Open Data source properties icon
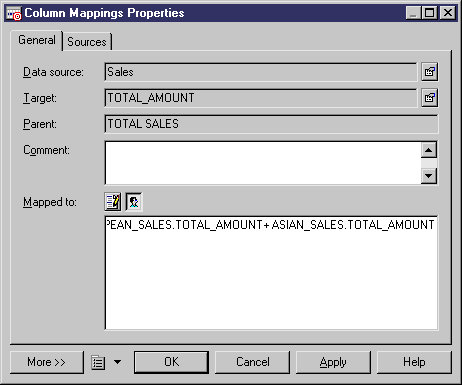Screen dimensions: 462x385 pos(429,72)
